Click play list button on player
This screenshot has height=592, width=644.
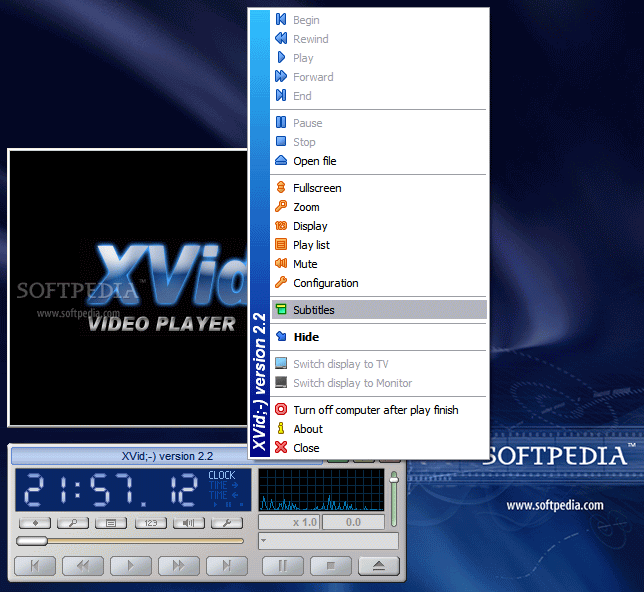pyautogui.click(x=111, y=523)
